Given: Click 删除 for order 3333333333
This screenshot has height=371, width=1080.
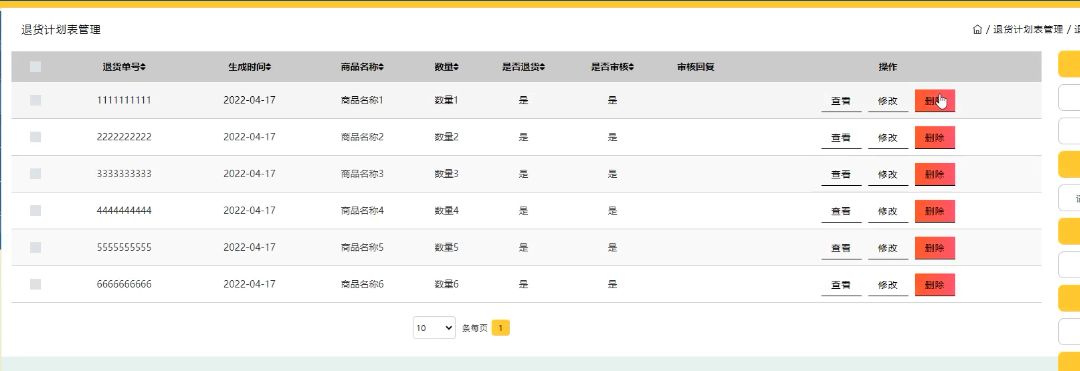Looking at the screenshot, I should coord(935,174).
